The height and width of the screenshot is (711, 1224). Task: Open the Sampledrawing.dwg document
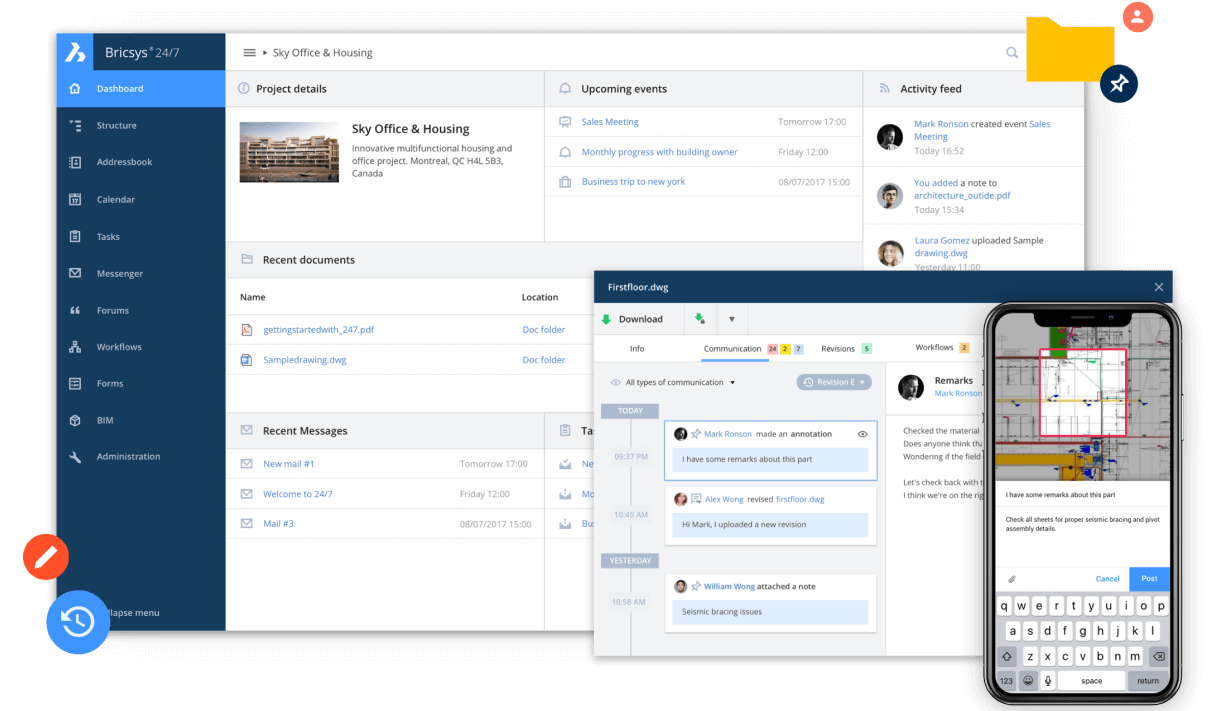305,360
